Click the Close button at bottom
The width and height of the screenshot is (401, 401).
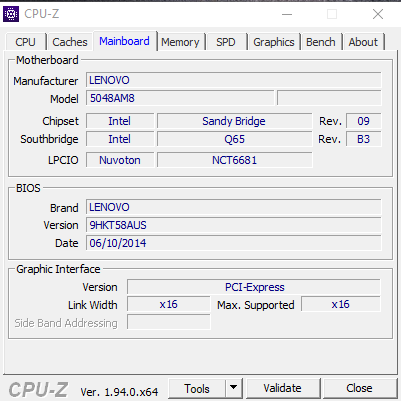click(x=359, y=388)
